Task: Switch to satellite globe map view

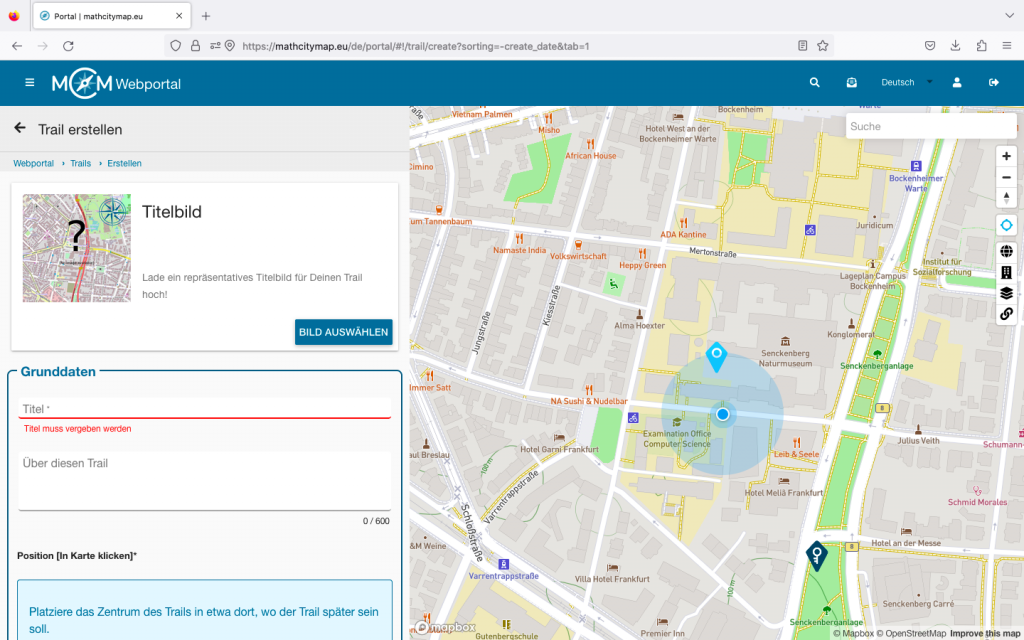Action: (x=1006, y=251)
